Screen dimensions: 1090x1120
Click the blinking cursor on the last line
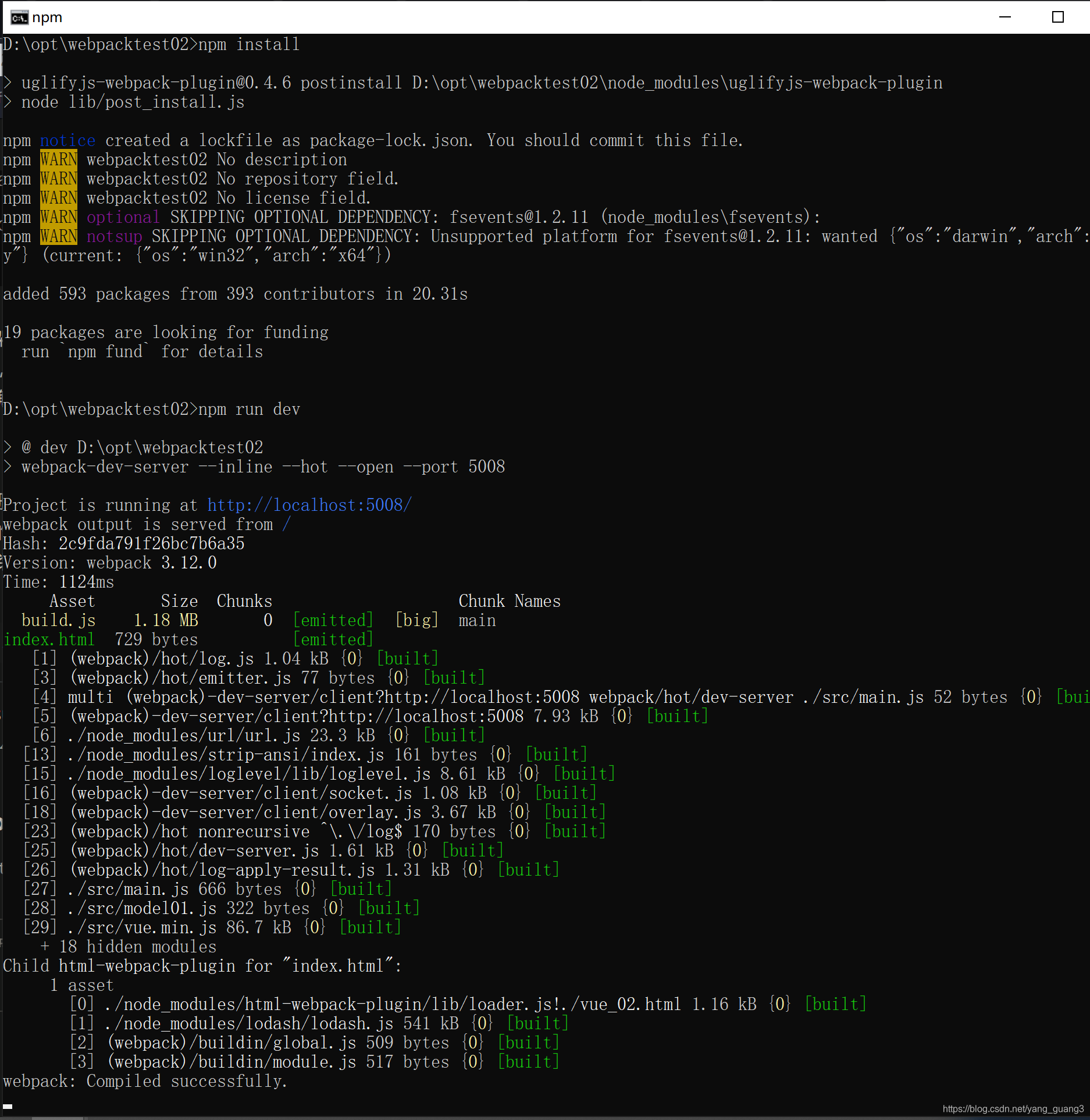point(8,1107)
